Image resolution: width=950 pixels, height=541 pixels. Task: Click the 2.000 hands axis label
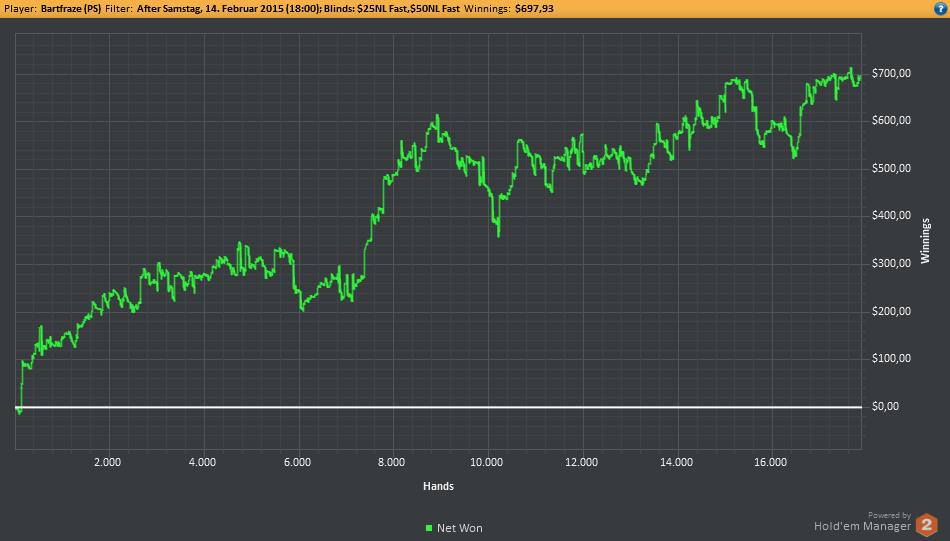(107, 462)
